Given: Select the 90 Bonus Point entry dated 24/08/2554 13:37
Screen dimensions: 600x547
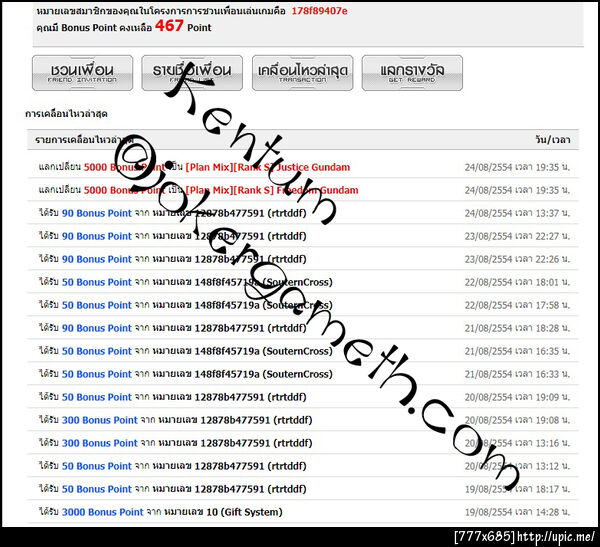Looking at the screenshot, I should tap(303, 213).
